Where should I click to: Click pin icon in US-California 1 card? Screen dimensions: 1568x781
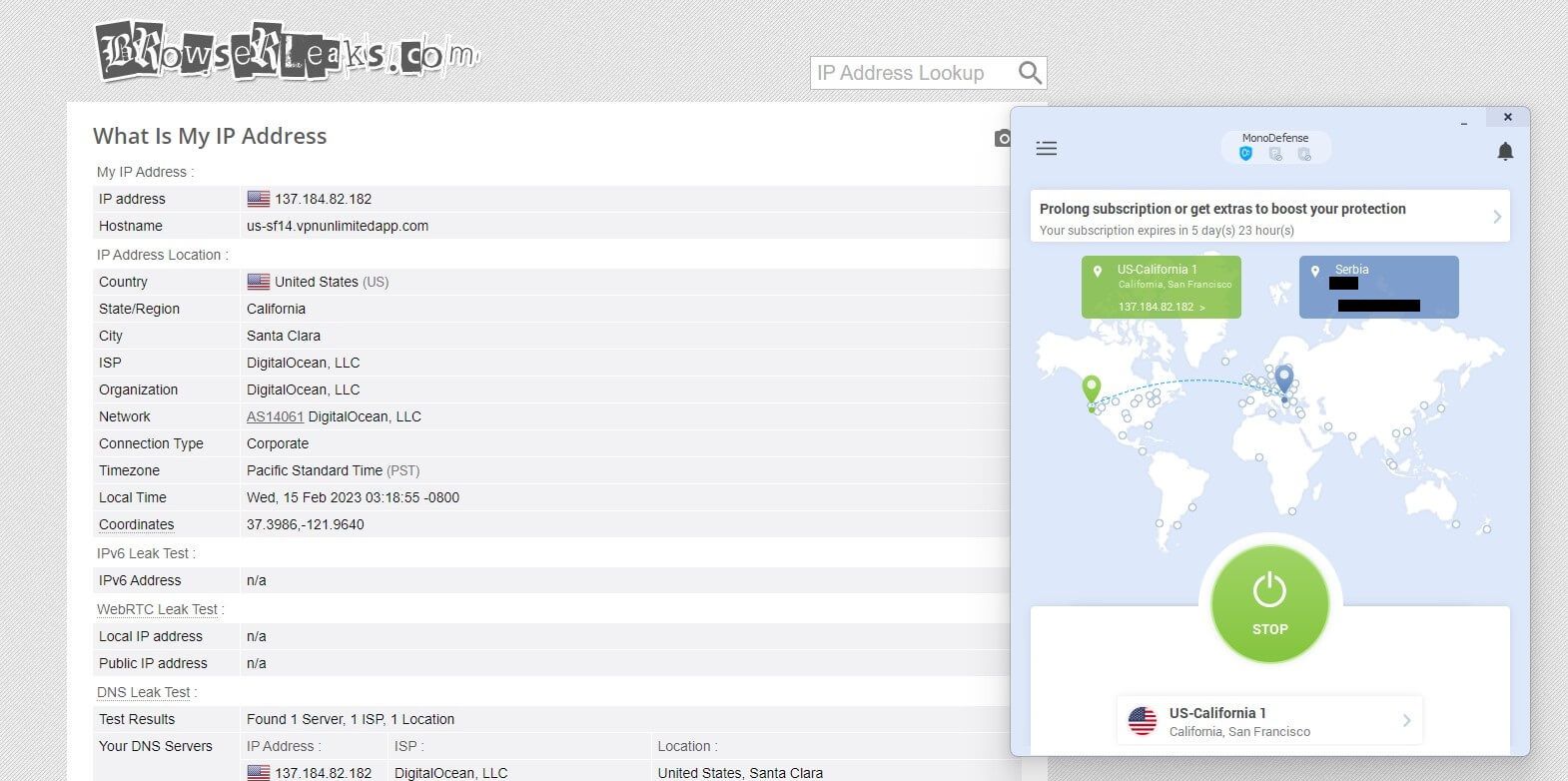[x=1098, y=271]
